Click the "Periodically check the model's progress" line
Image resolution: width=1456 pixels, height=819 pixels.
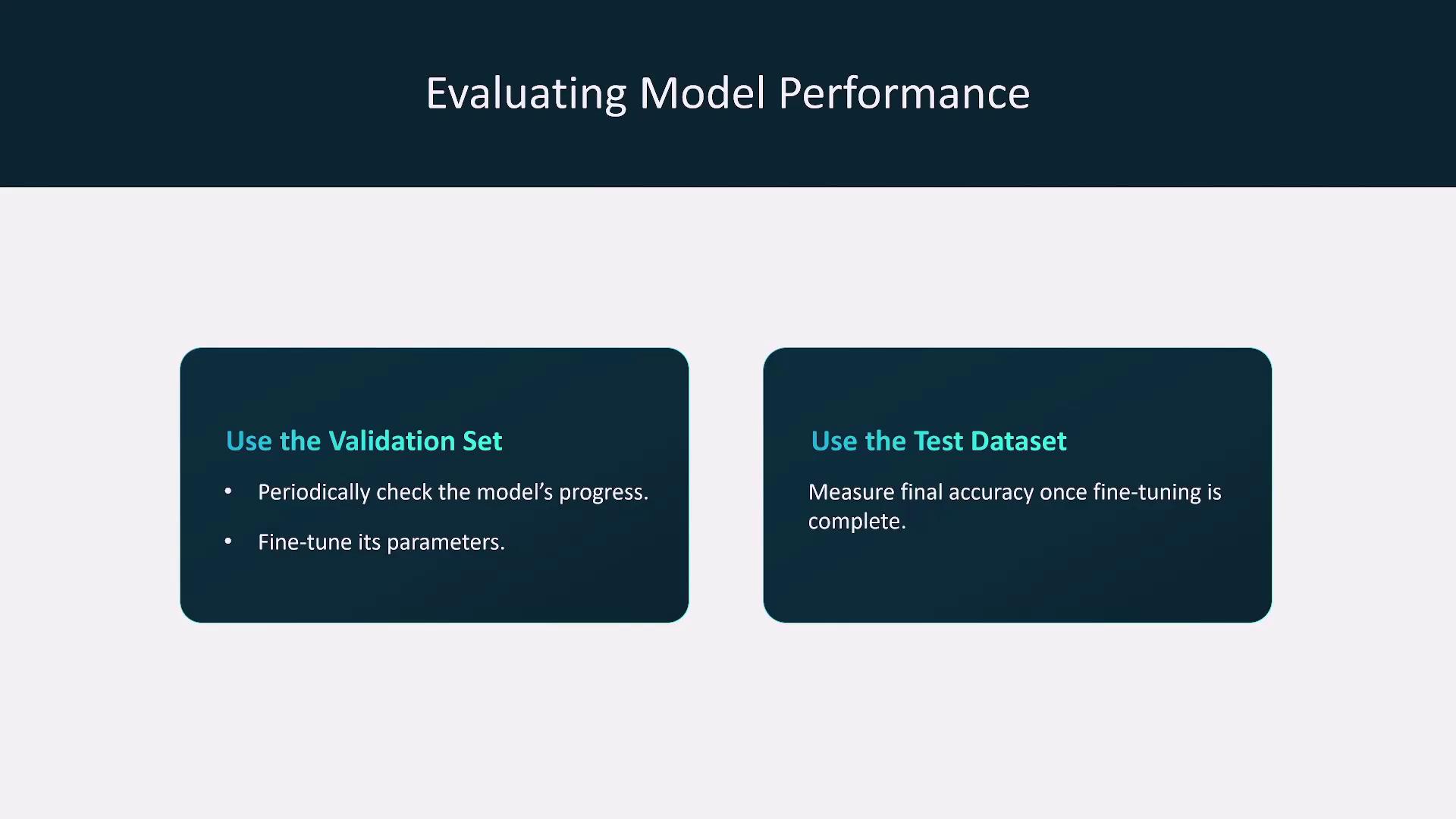[x=453, y=492]
